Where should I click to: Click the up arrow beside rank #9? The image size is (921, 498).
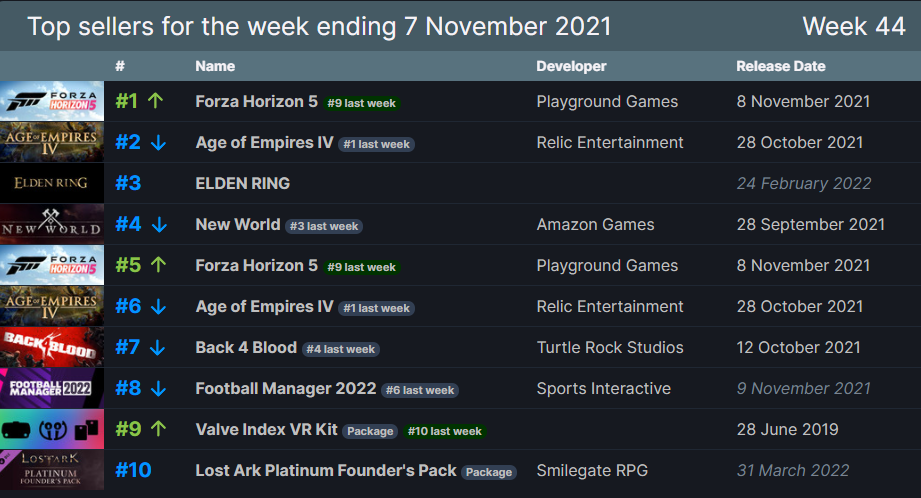tap(158, 429)
